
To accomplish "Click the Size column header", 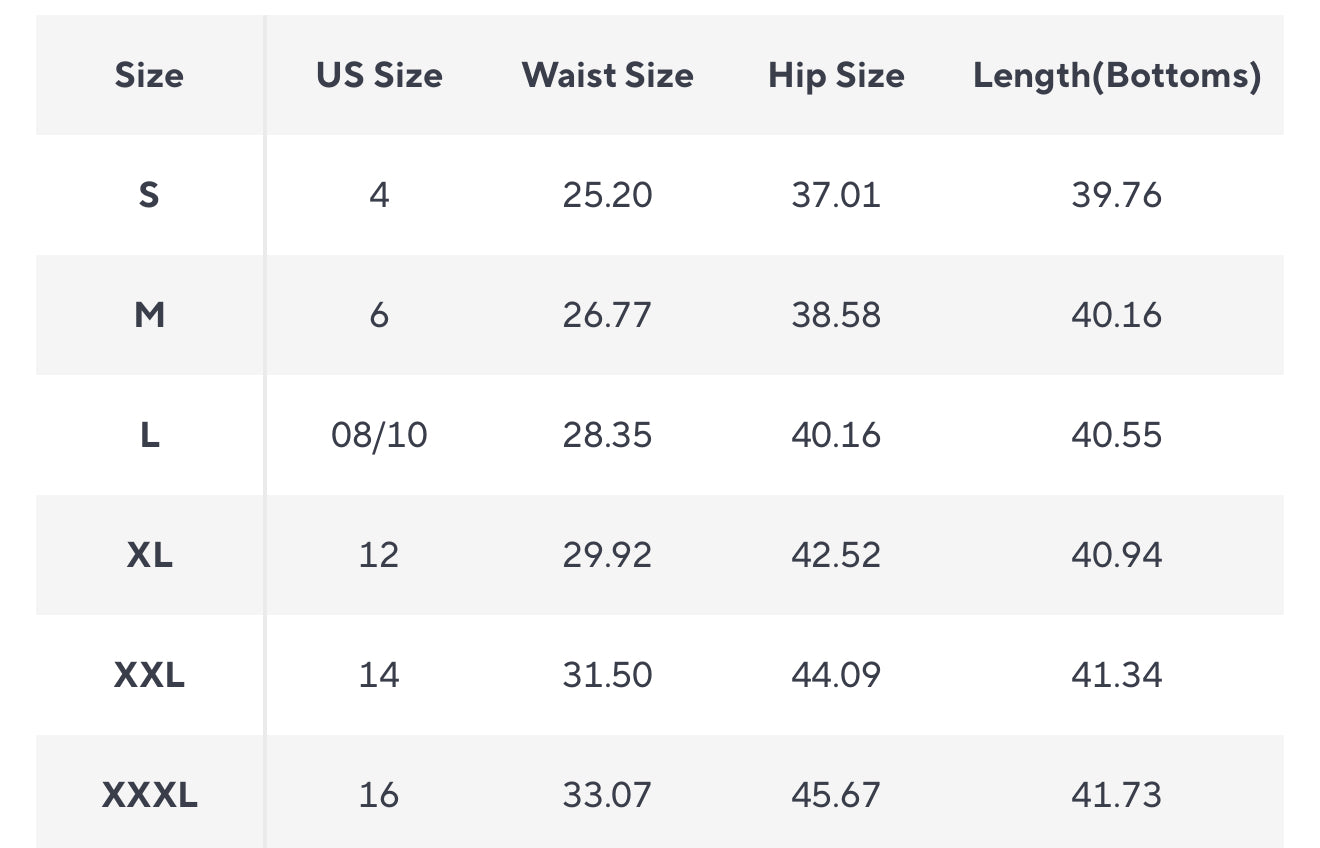I will click(x=149, y=75).
